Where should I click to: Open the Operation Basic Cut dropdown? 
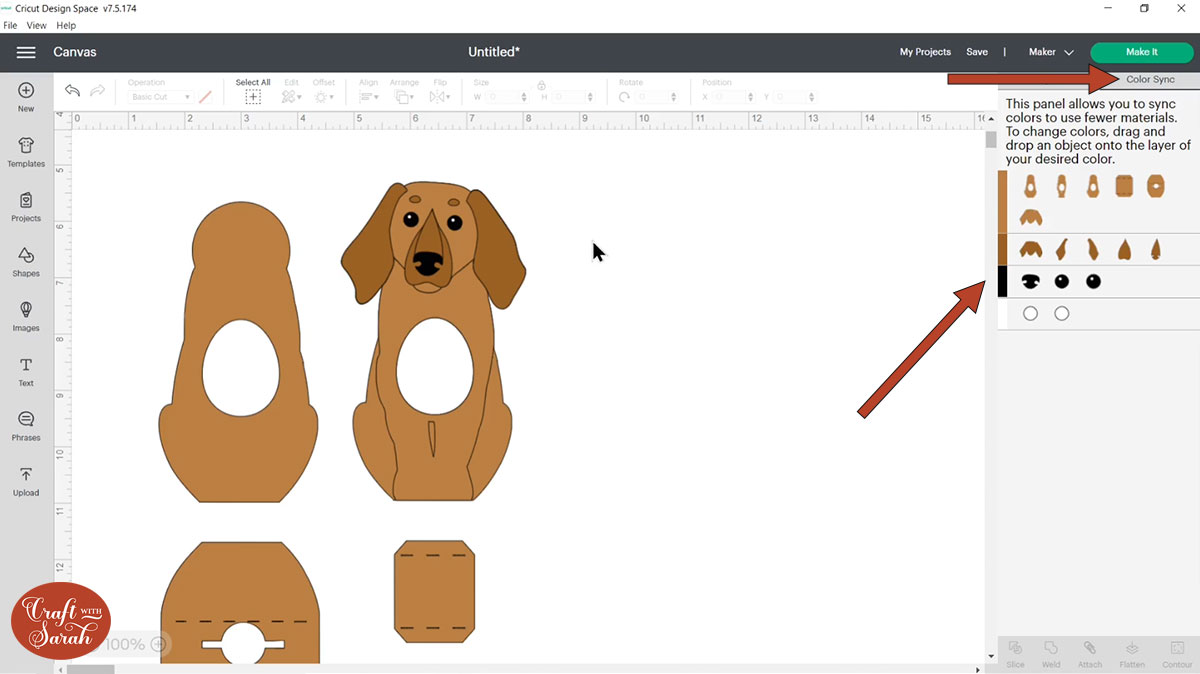pos(162,97)
